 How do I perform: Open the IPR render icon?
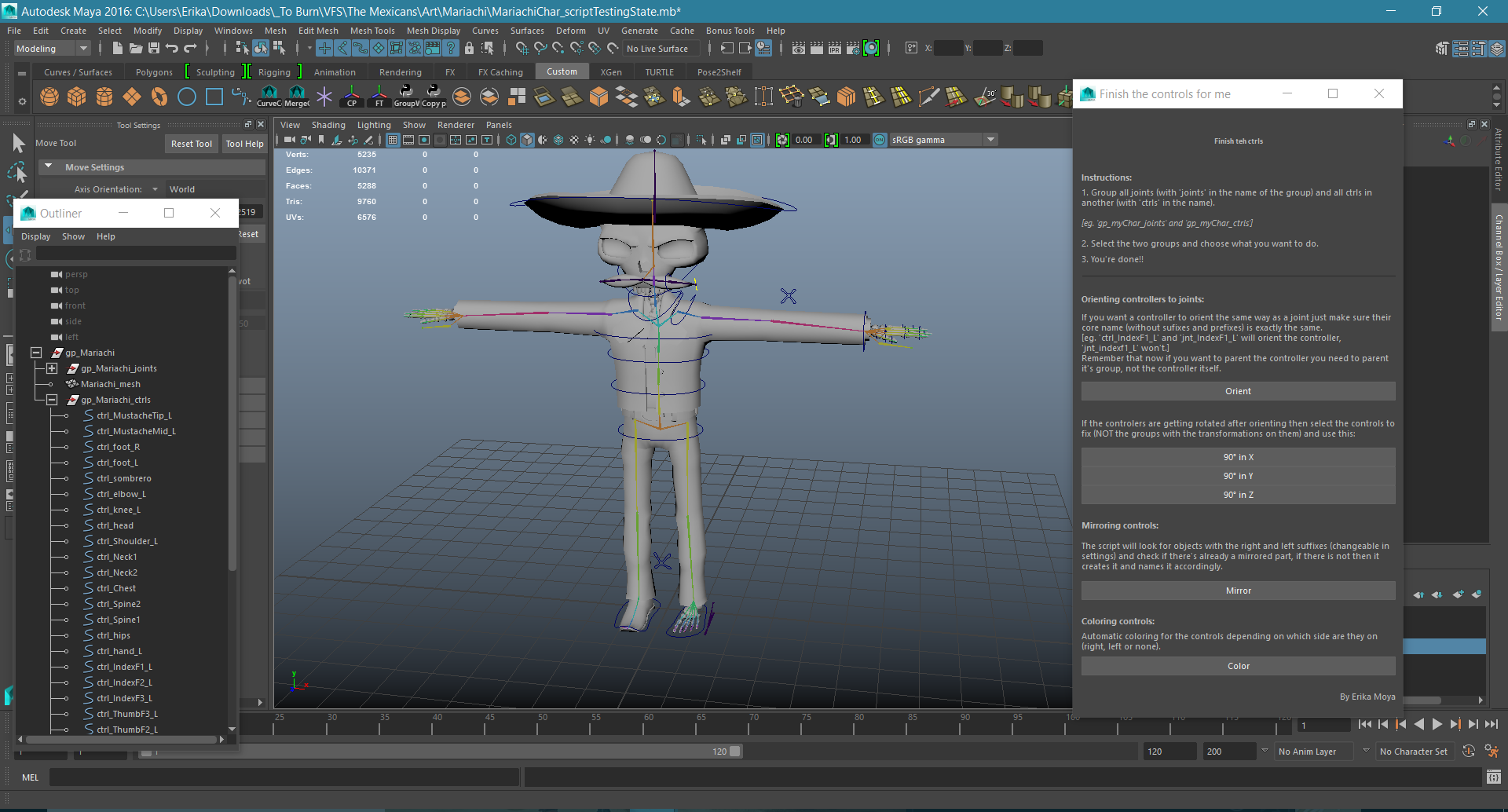click(835, 49)
